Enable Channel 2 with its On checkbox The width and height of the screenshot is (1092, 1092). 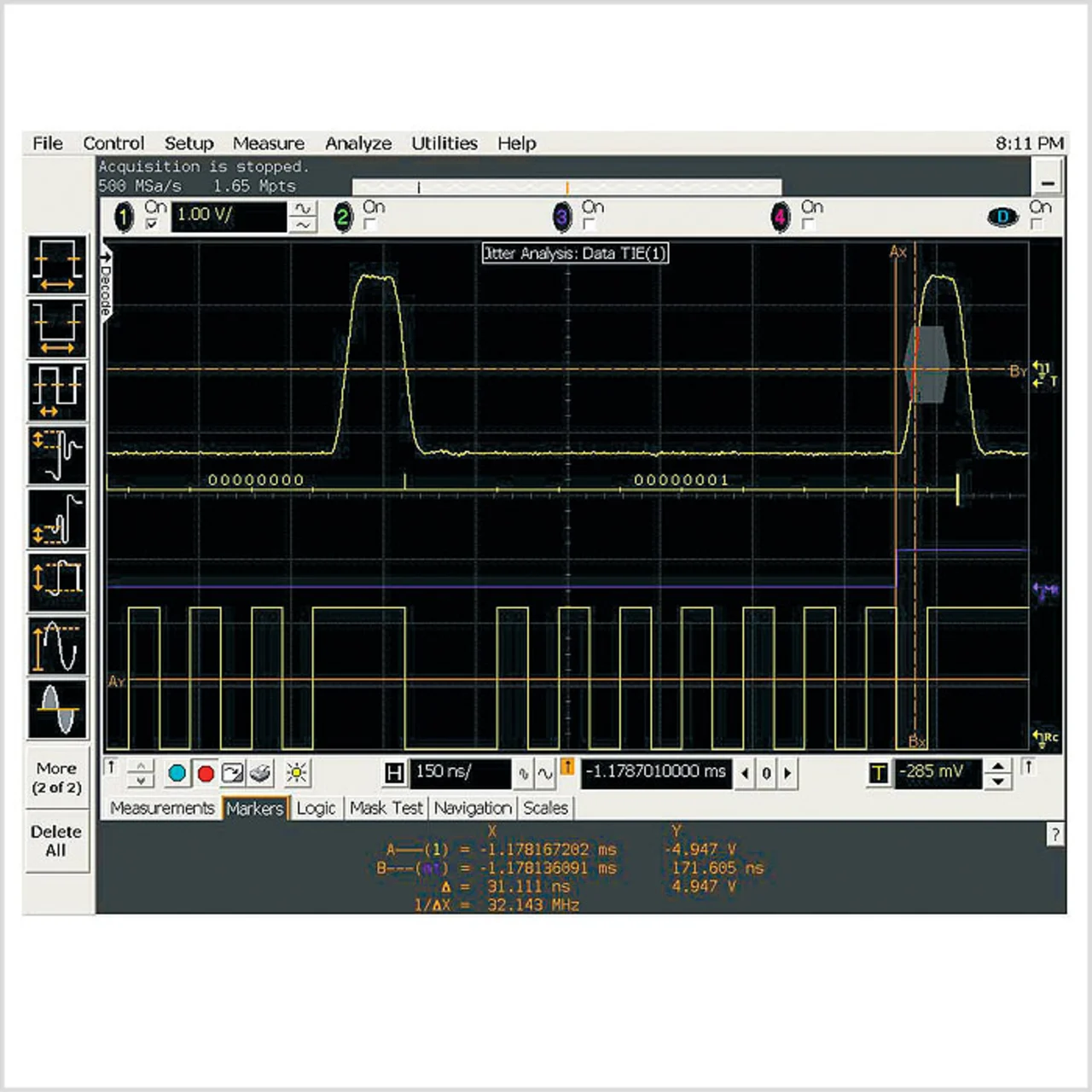tap(370, 224)
